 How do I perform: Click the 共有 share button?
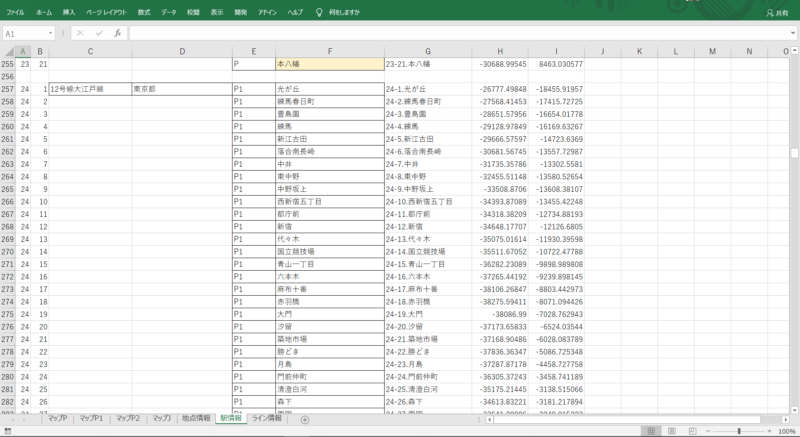[777, 13]
